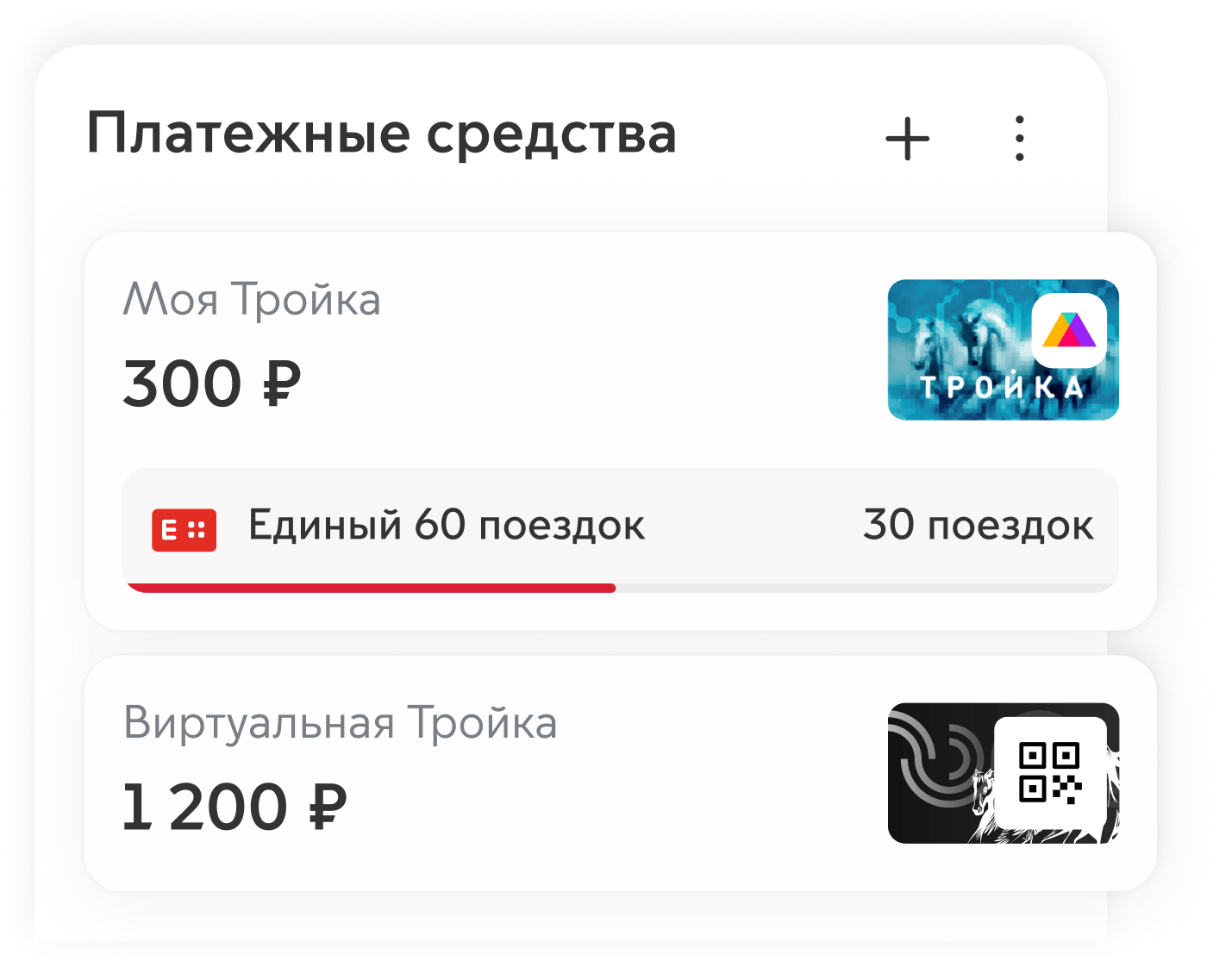1232x973 pixels.
Task: Tap the blue Troika card image
Action: click(x=1003, y=350)
